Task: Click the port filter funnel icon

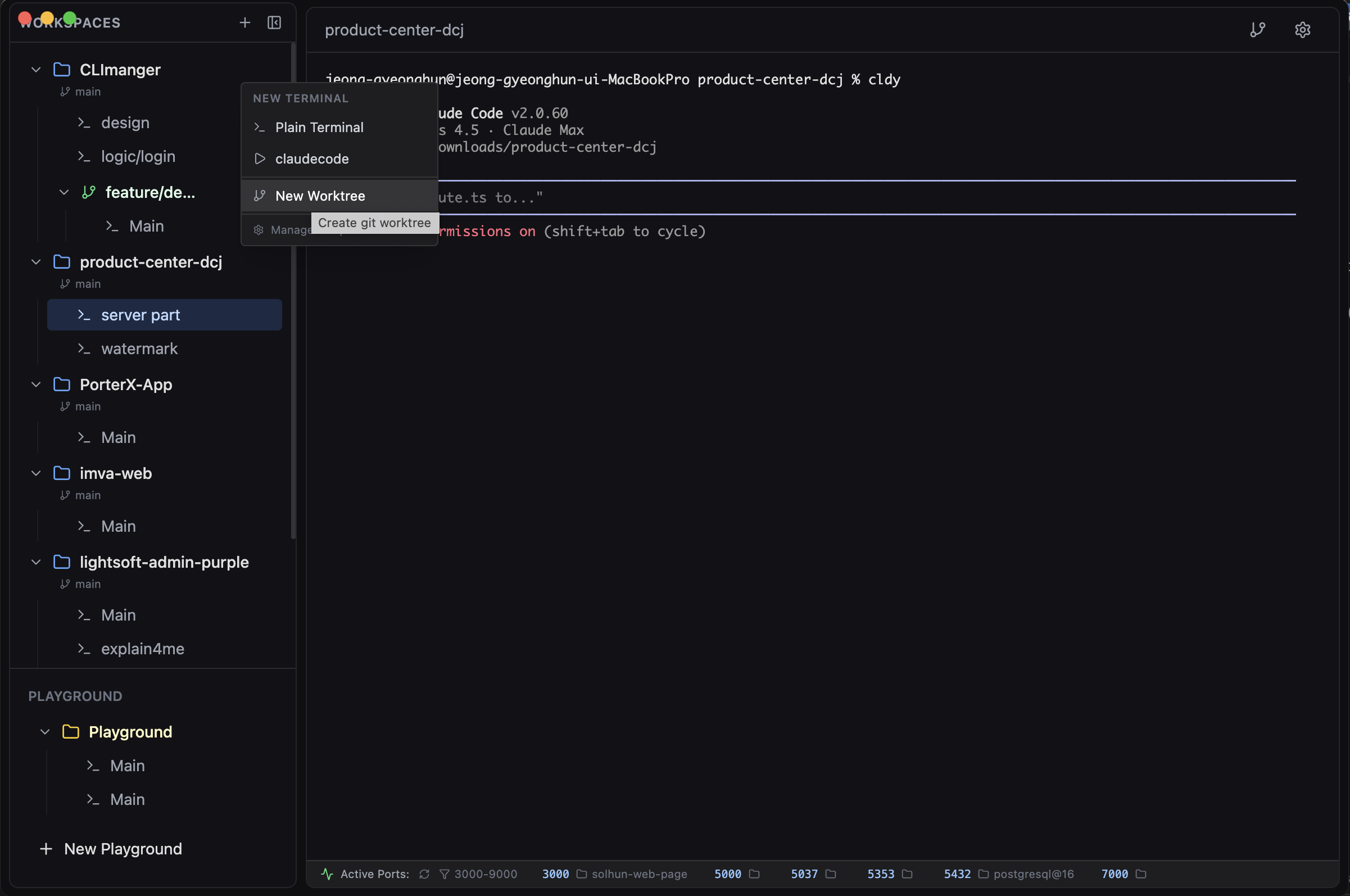Action: tap(444, 874)
